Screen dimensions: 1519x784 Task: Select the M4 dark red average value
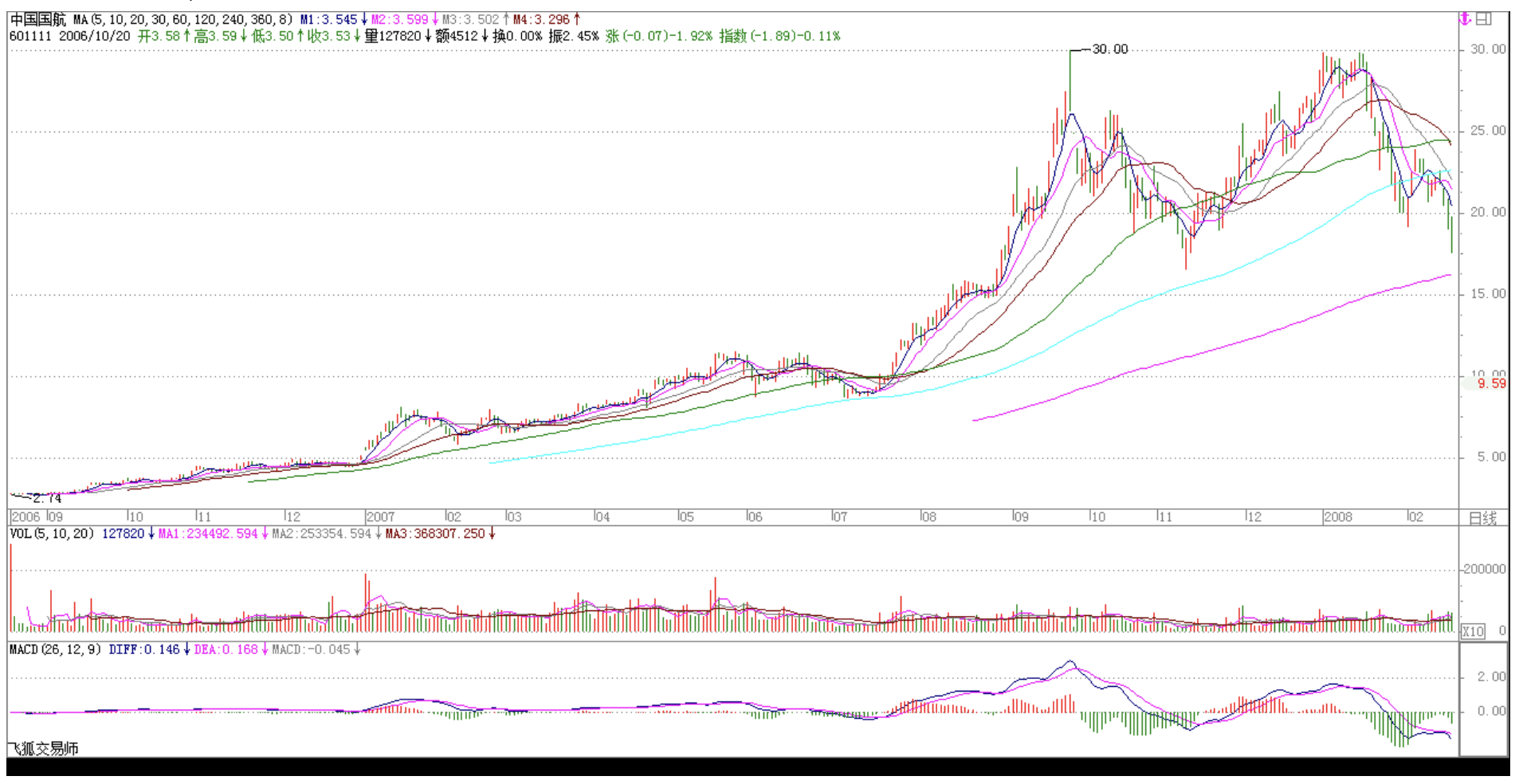click(542, 19)
